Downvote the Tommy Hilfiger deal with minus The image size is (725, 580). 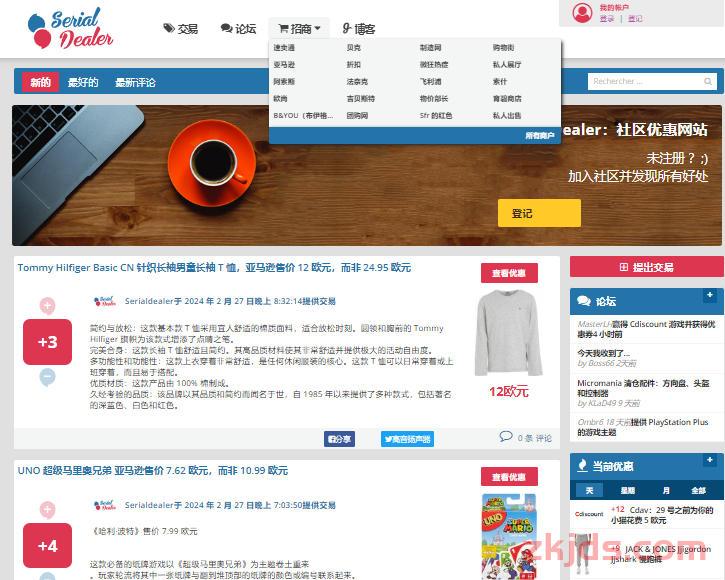click(47, 377)
